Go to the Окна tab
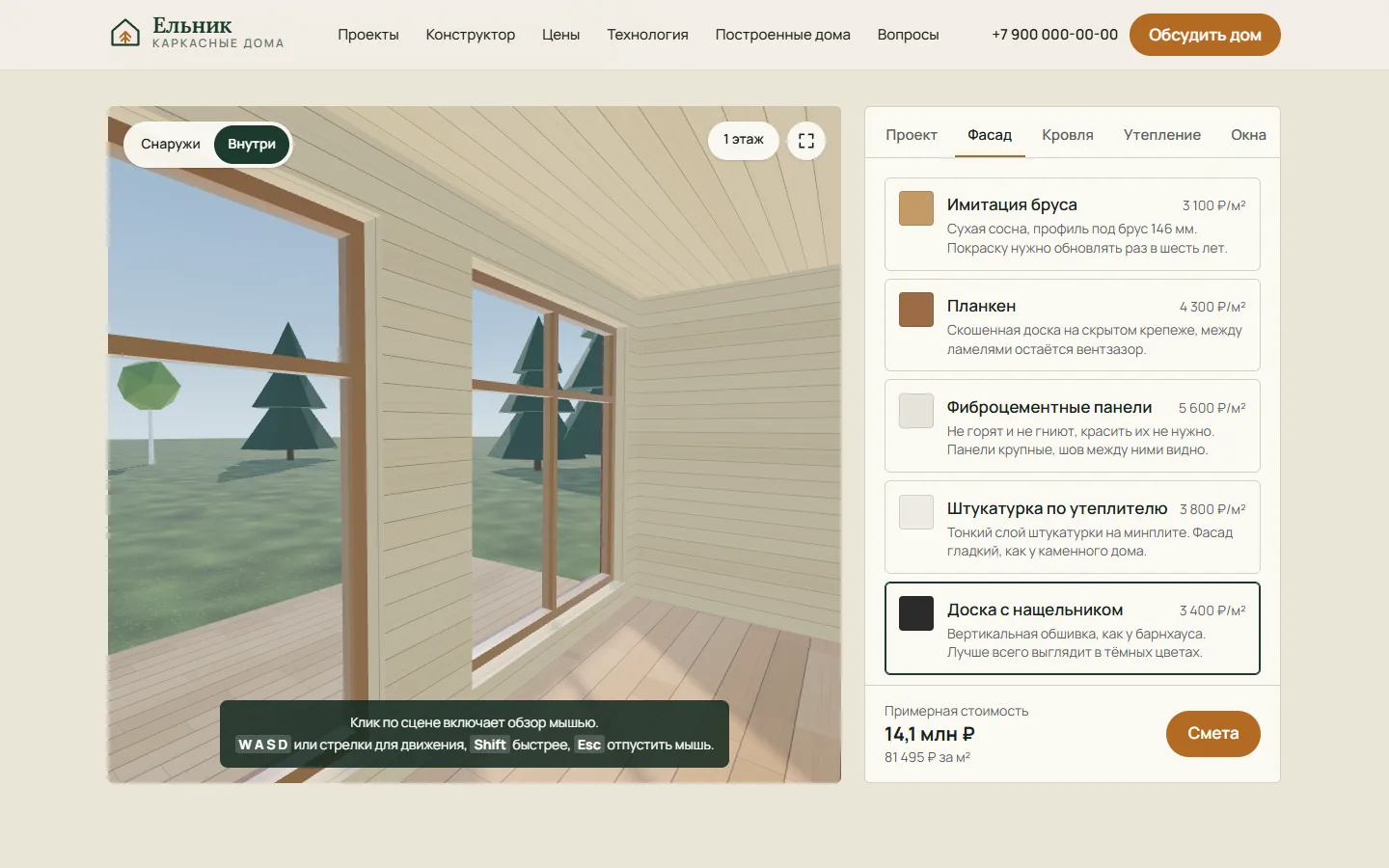Image resolution: width=1389 pixels, height=868 pixels. pyautogui.click(x=1248, y=135)
